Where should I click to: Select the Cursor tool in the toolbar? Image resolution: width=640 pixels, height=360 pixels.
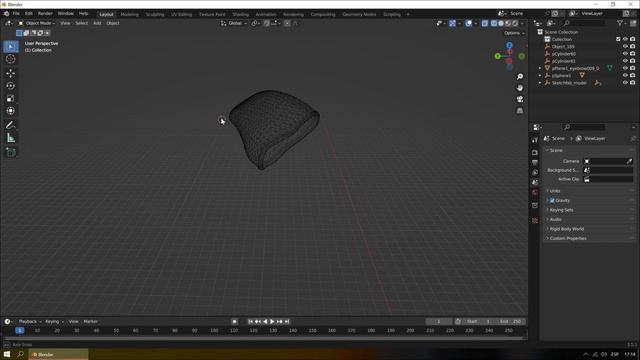[11, 59]
